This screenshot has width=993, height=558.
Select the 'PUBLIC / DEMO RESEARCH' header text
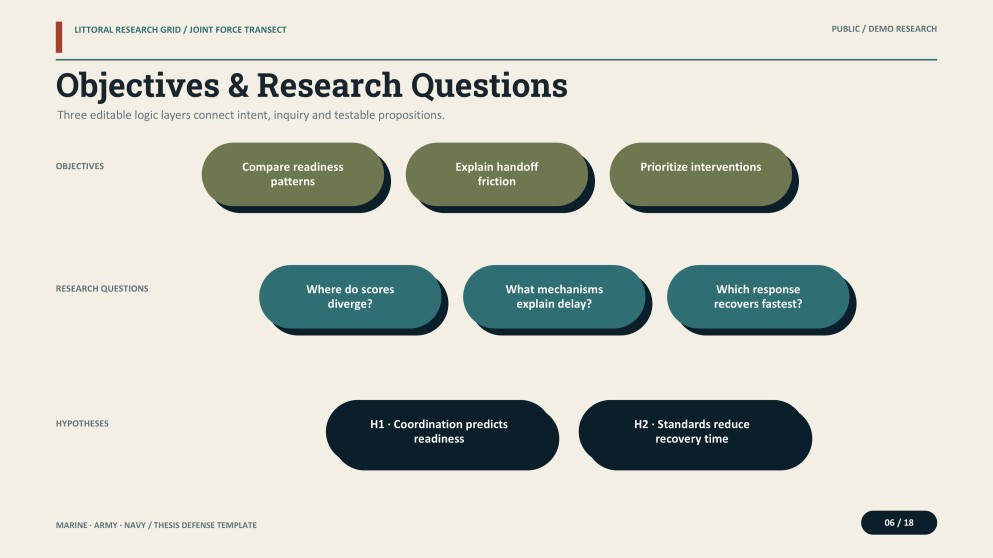(884, 29)
